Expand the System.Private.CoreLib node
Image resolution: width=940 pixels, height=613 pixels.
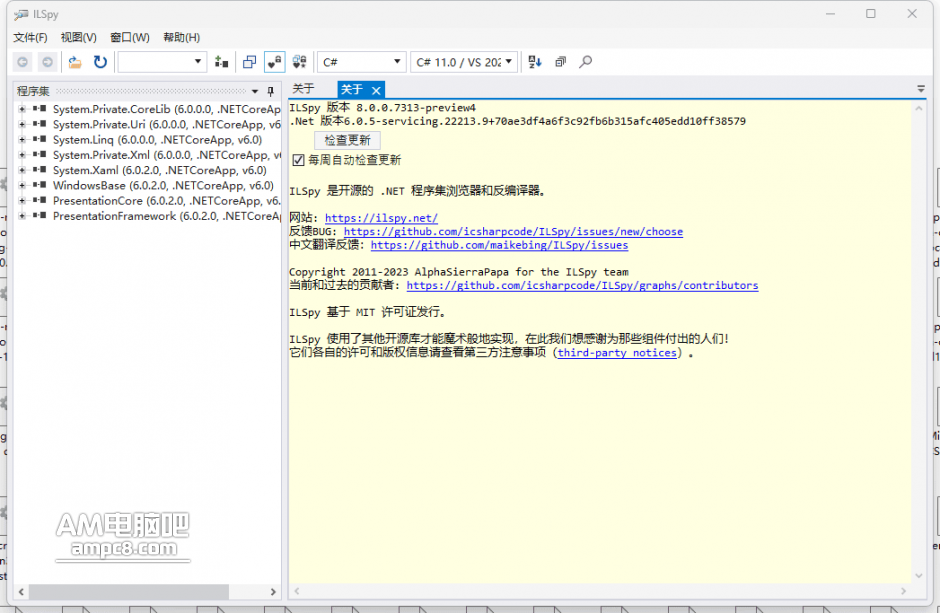coord(22,109)
